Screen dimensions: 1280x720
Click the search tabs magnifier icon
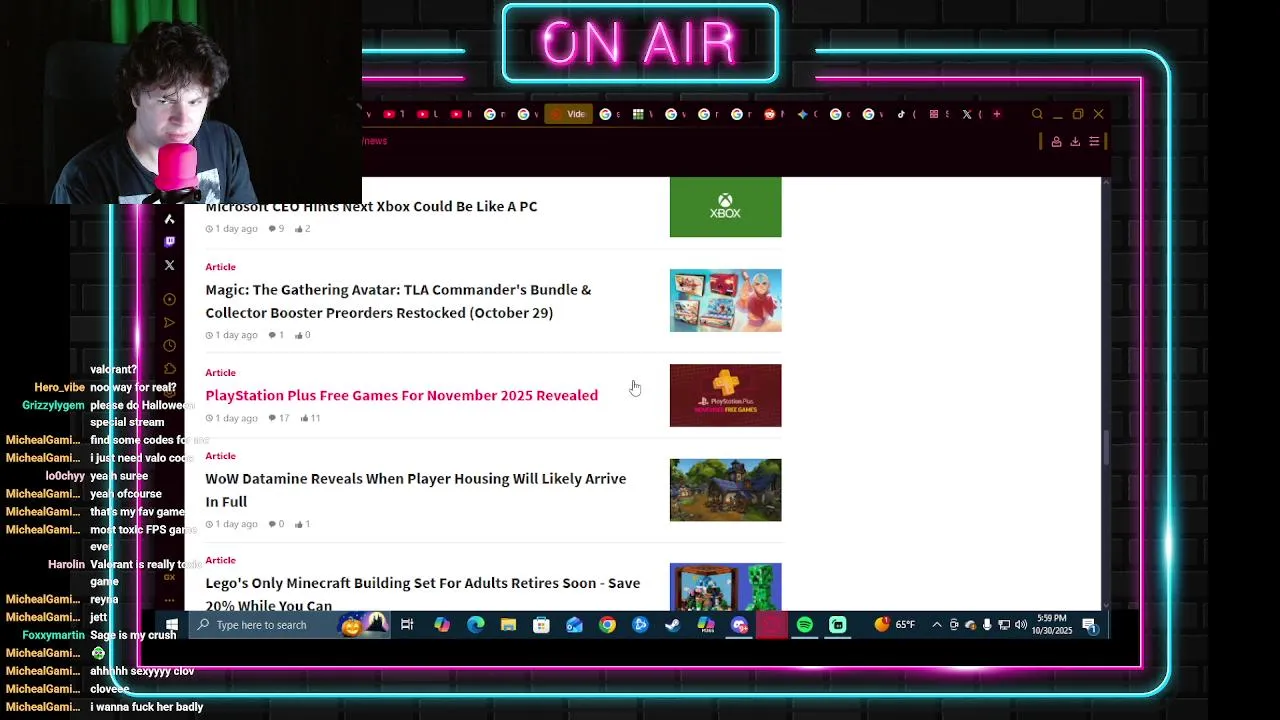[1037, 114]
